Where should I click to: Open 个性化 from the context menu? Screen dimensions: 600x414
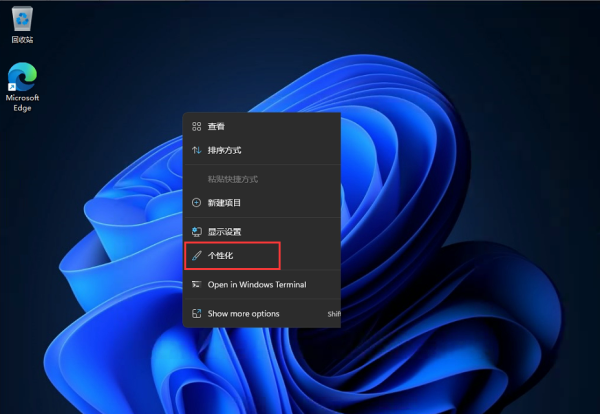click(220, 256)
